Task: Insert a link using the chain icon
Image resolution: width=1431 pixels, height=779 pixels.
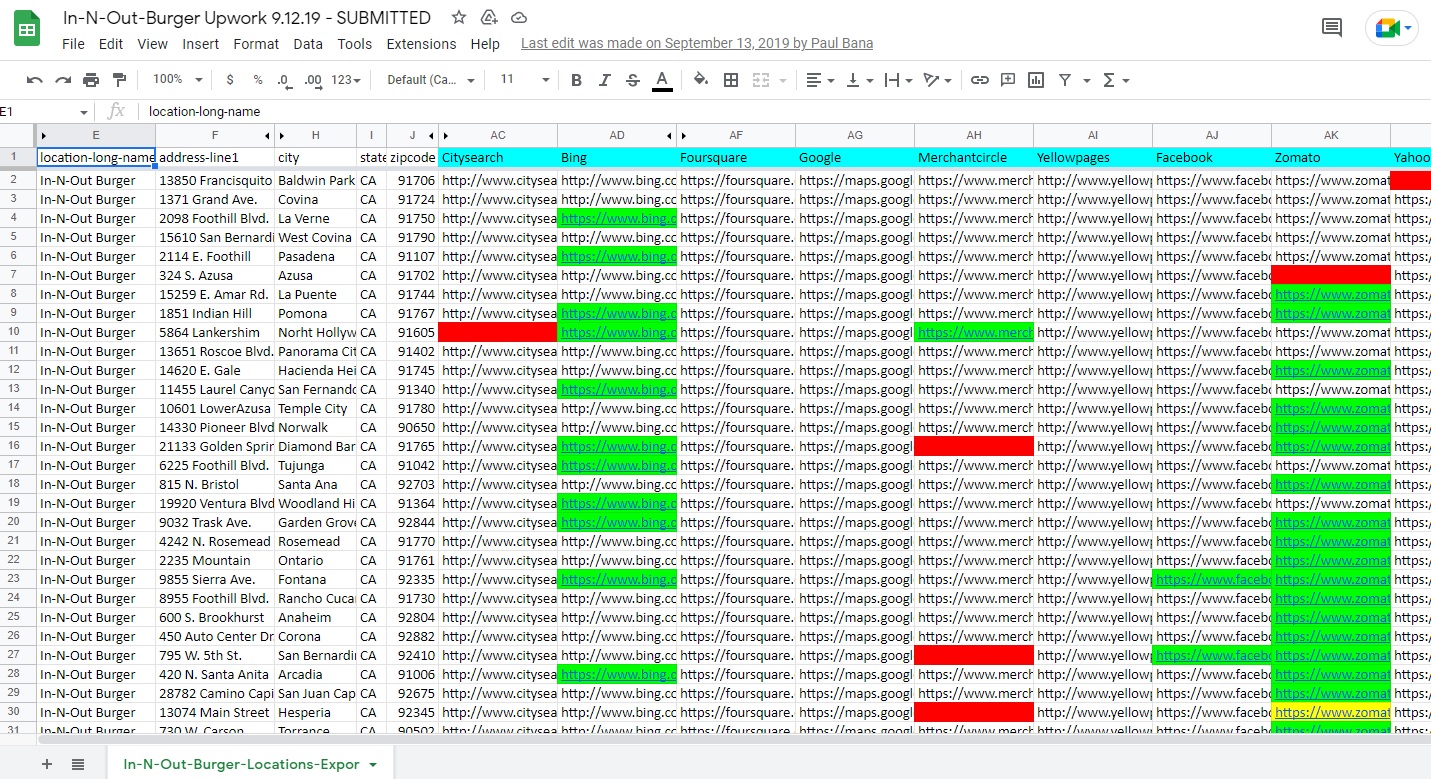Action: pyautogui.click(x=980, y=80)
